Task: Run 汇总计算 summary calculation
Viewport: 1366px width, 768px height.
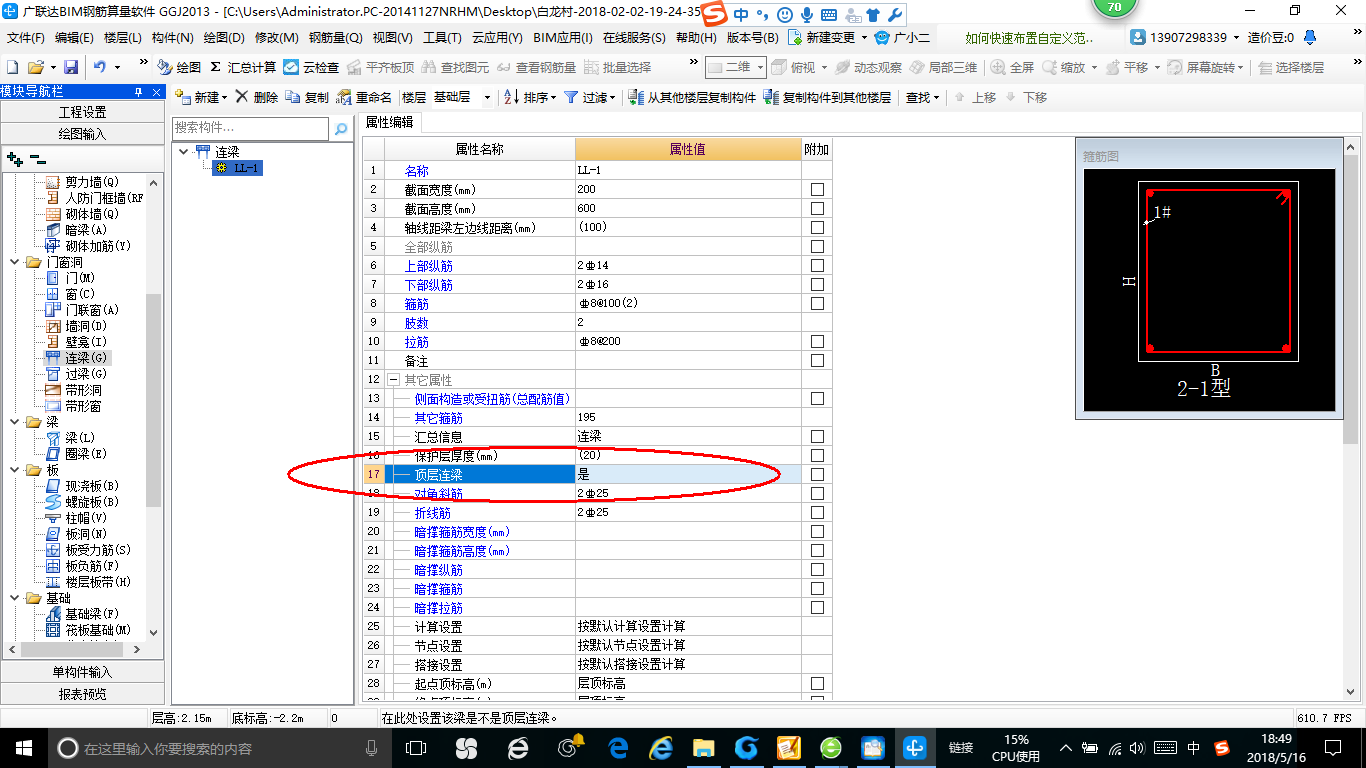Action: [243, 67]
